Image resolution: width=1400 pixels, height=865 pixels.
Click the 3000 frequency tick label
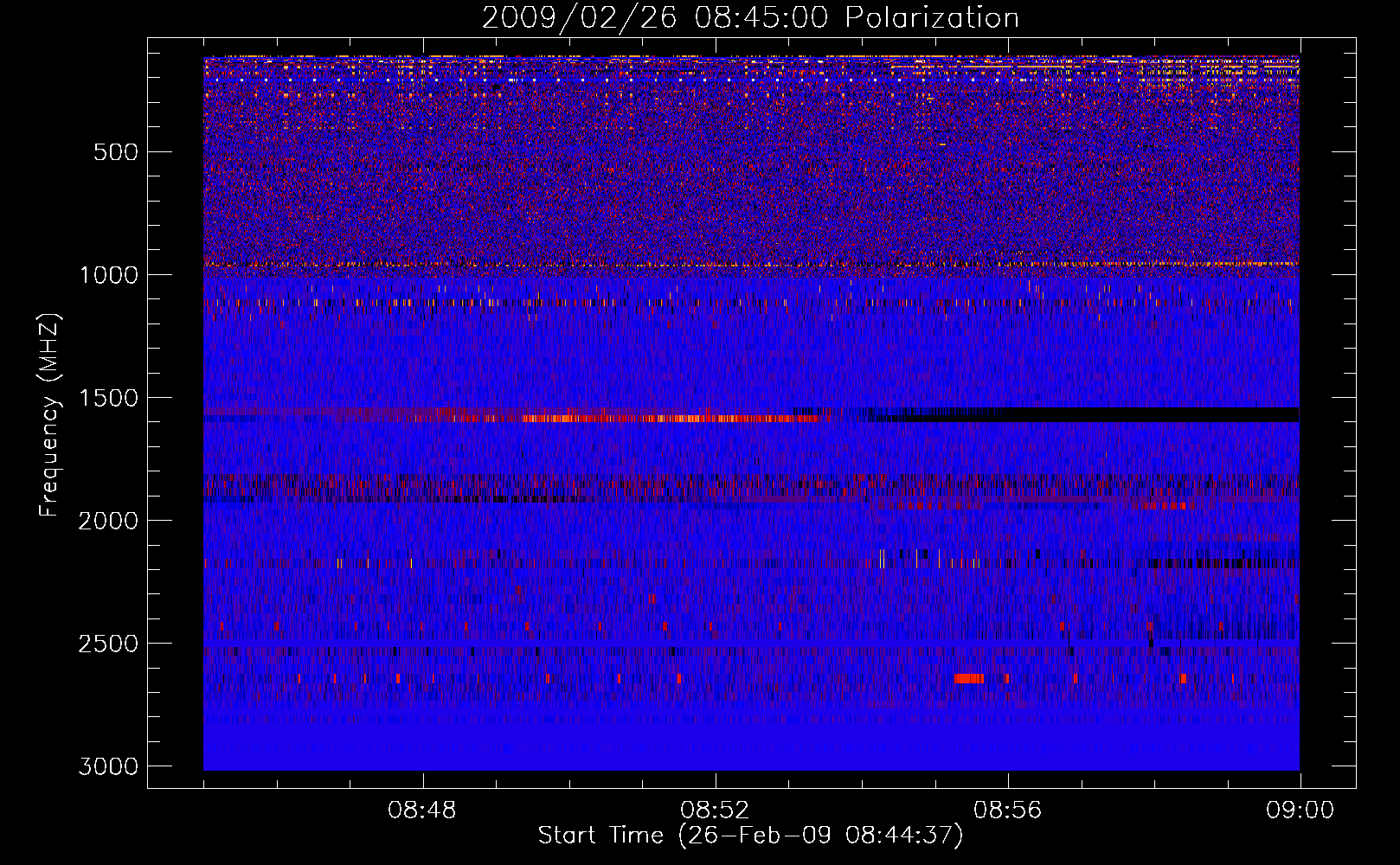(108, 766)
